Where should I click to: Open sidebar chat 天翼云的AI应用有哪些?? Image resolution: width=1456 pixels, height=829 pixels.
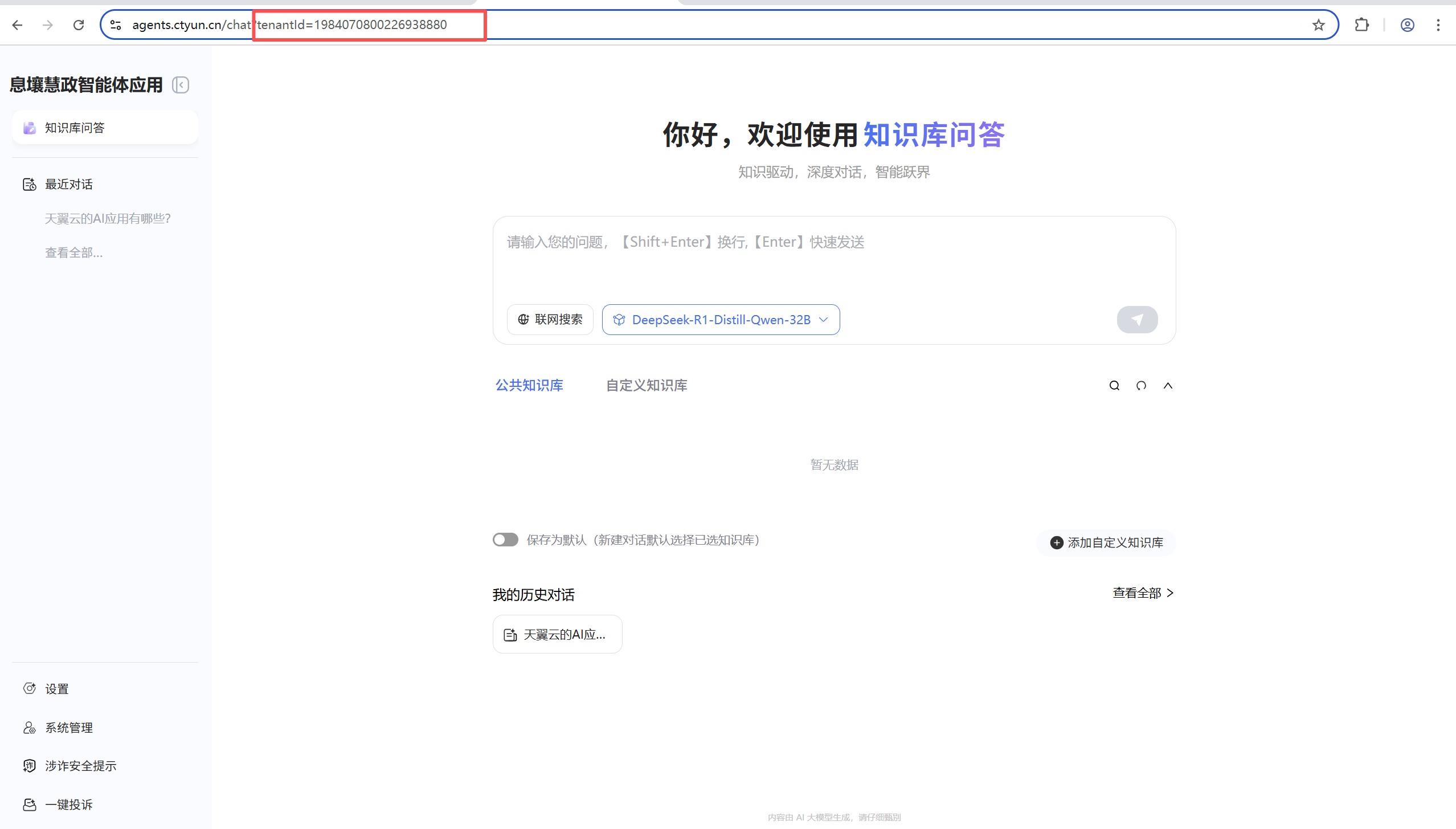click(108, 219)
